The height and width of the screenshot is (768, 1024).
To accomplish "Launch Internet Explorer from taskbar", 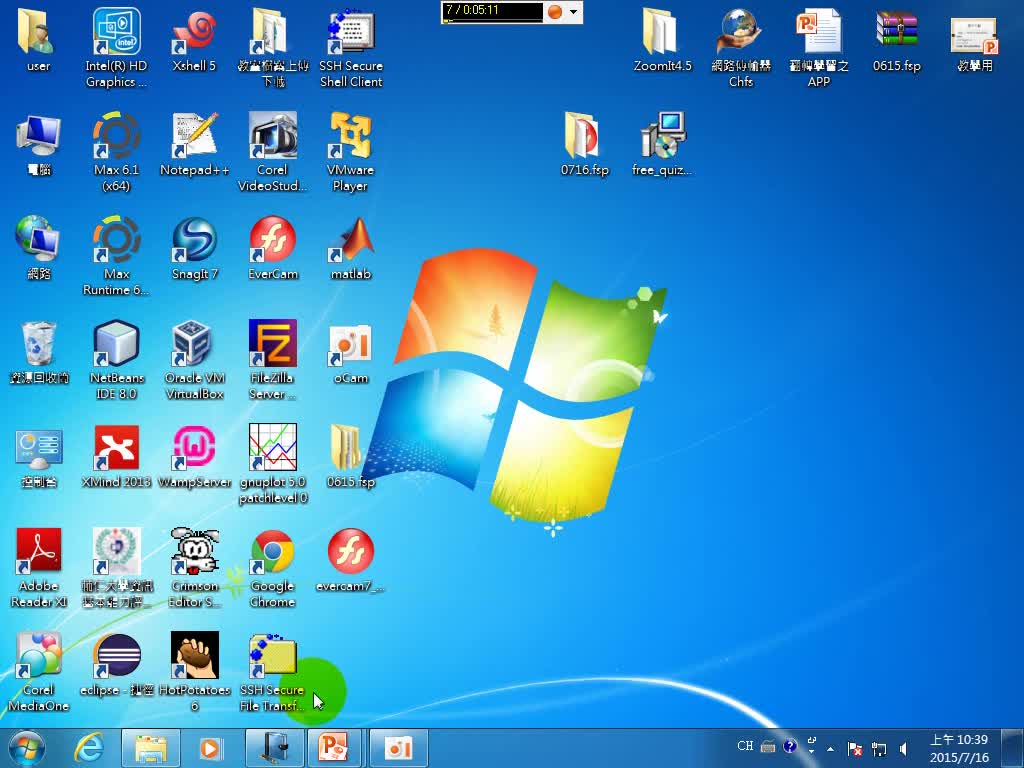I will tap(89, 748).
